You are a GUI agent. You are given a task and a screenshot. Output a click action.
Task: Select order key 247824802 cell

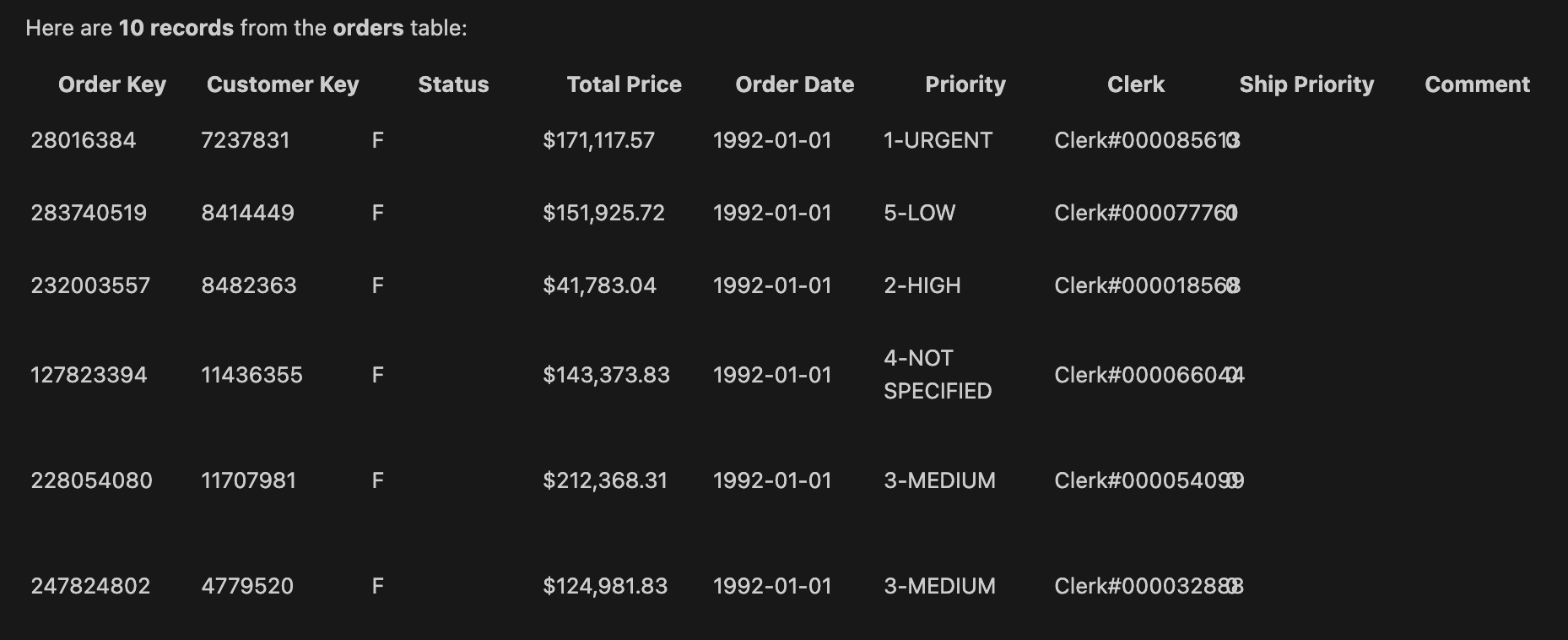(90, 586)
